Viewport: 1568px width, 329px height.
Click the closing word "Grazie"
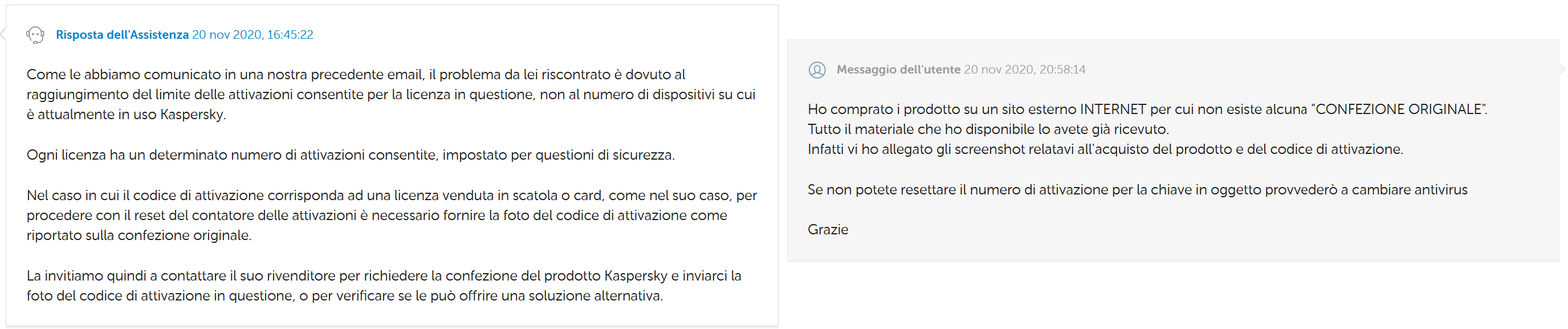(x=827, y=230)
